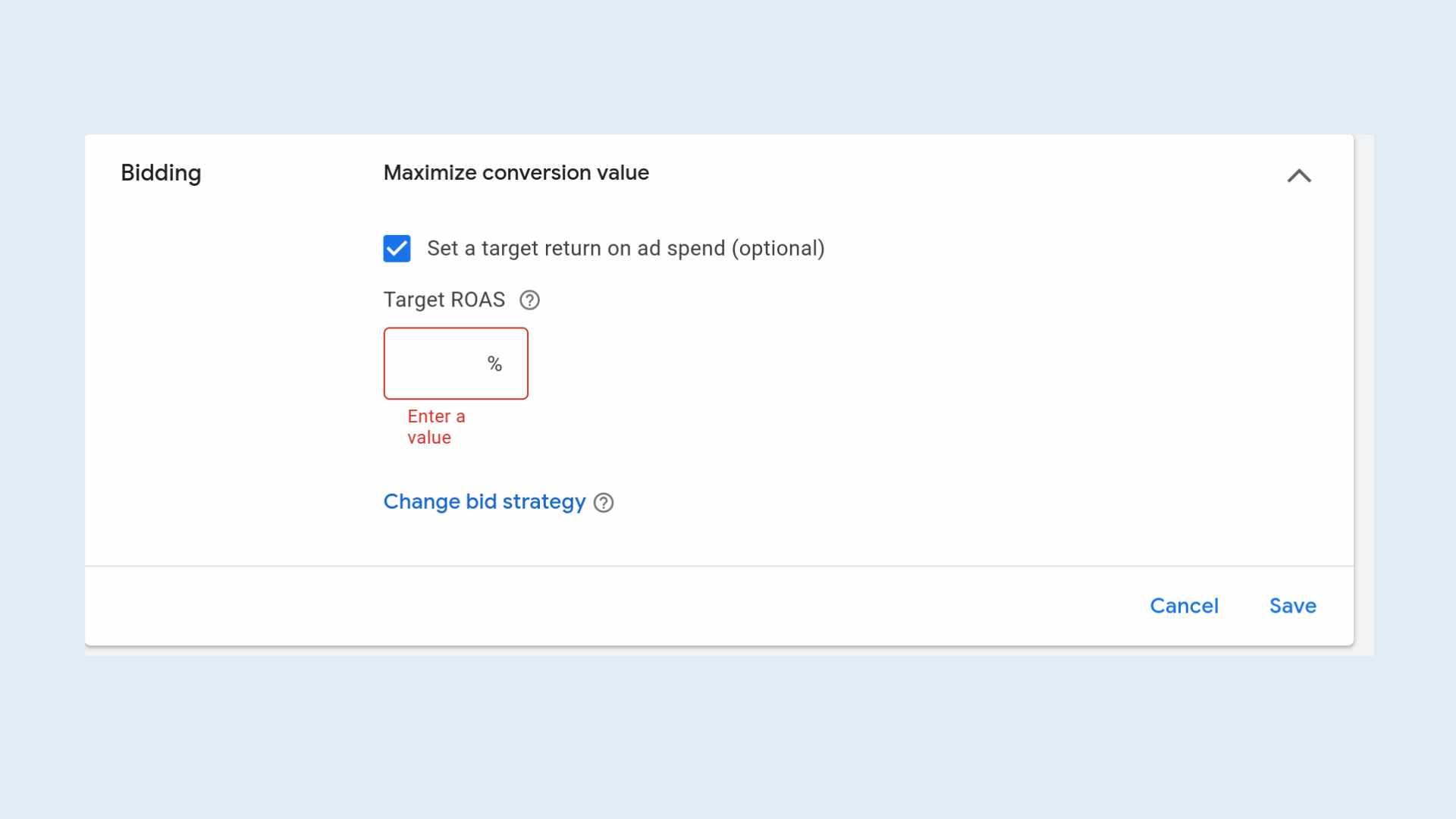Image resolution: width=1456 pixels, height=819 pixels.
Task: Uncheck the target return on ad spend checkbox
Action: pos(397,249)
